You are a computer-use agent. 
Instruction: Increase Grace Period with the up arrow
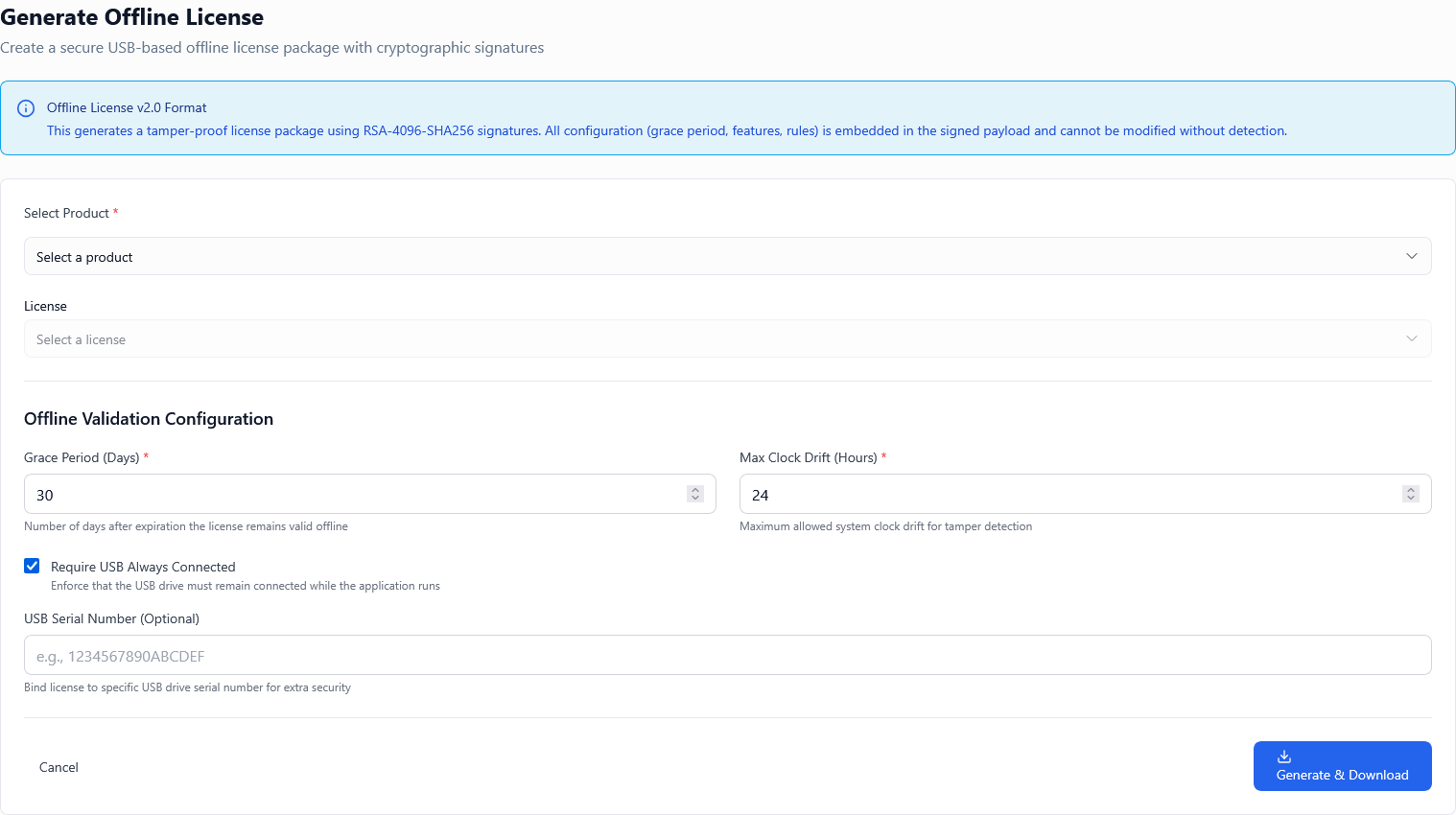[695, 490]
